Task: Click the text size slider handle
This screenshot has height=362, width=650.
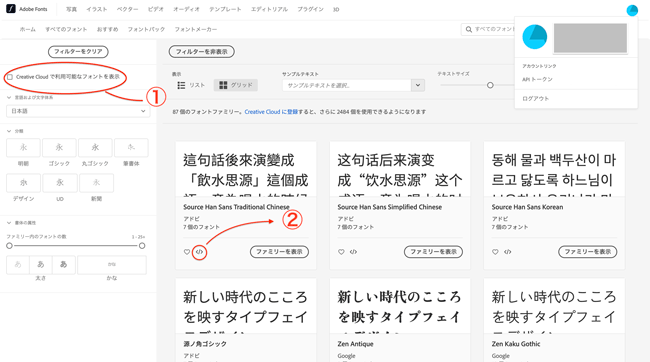Action: (490, 85)
